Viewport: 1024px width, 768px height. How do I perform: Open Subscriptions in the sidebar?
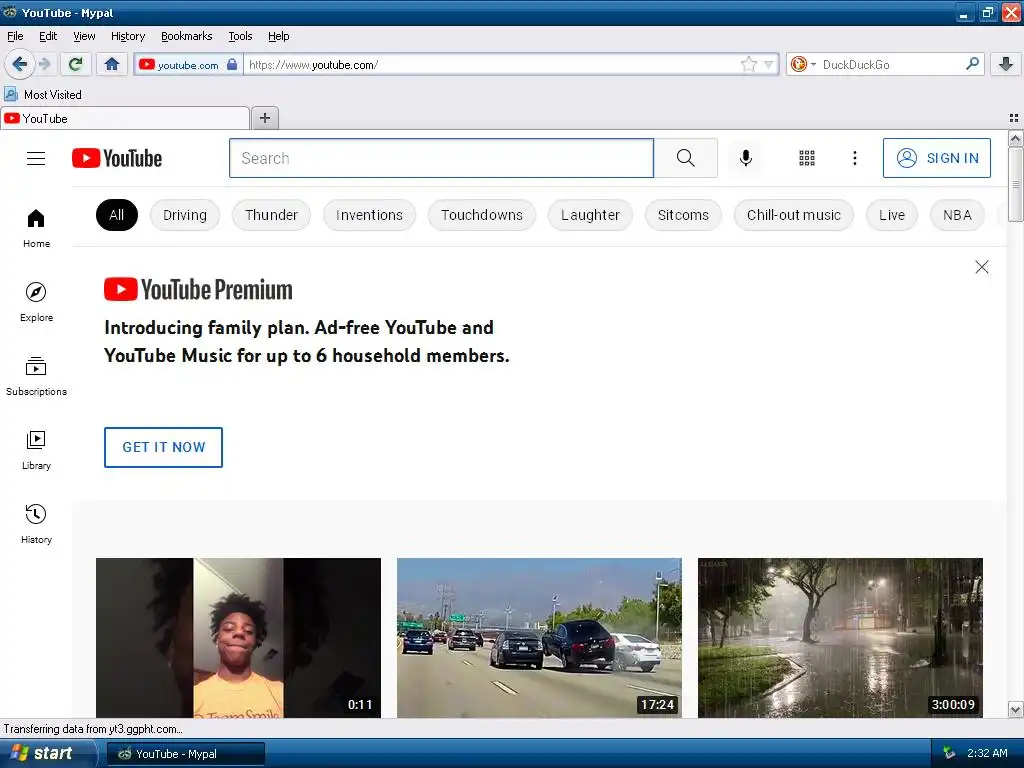[x=36, y=376]
